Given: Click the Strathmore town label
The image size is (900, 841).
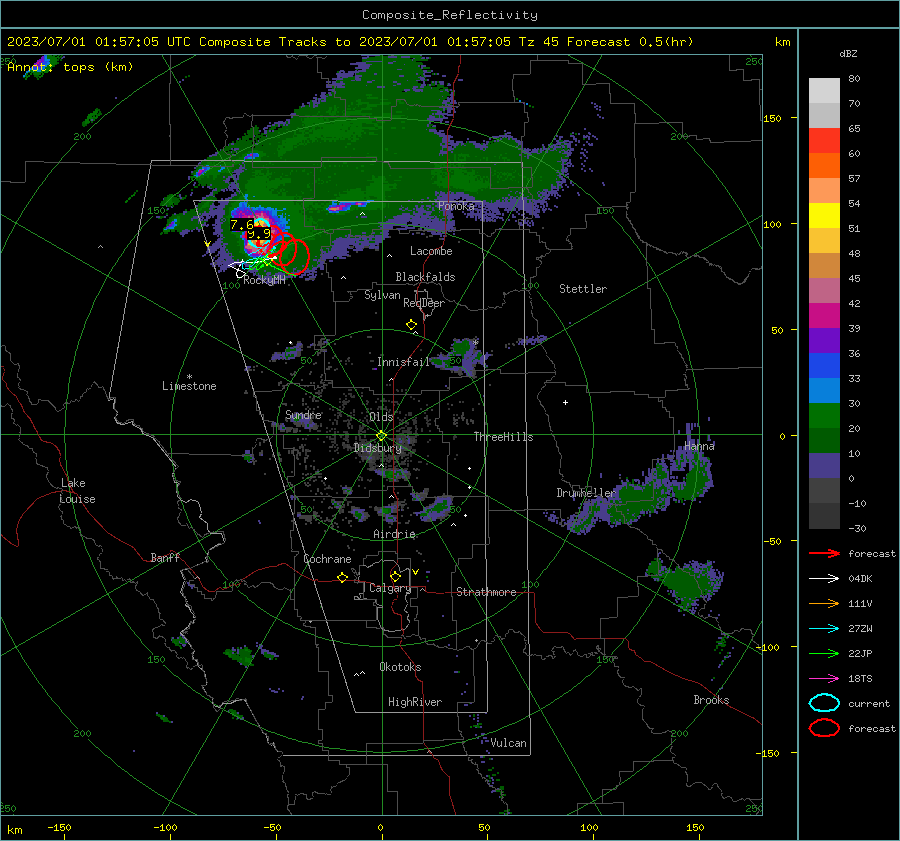Looking at the screenshot, I should click(486, 592).
